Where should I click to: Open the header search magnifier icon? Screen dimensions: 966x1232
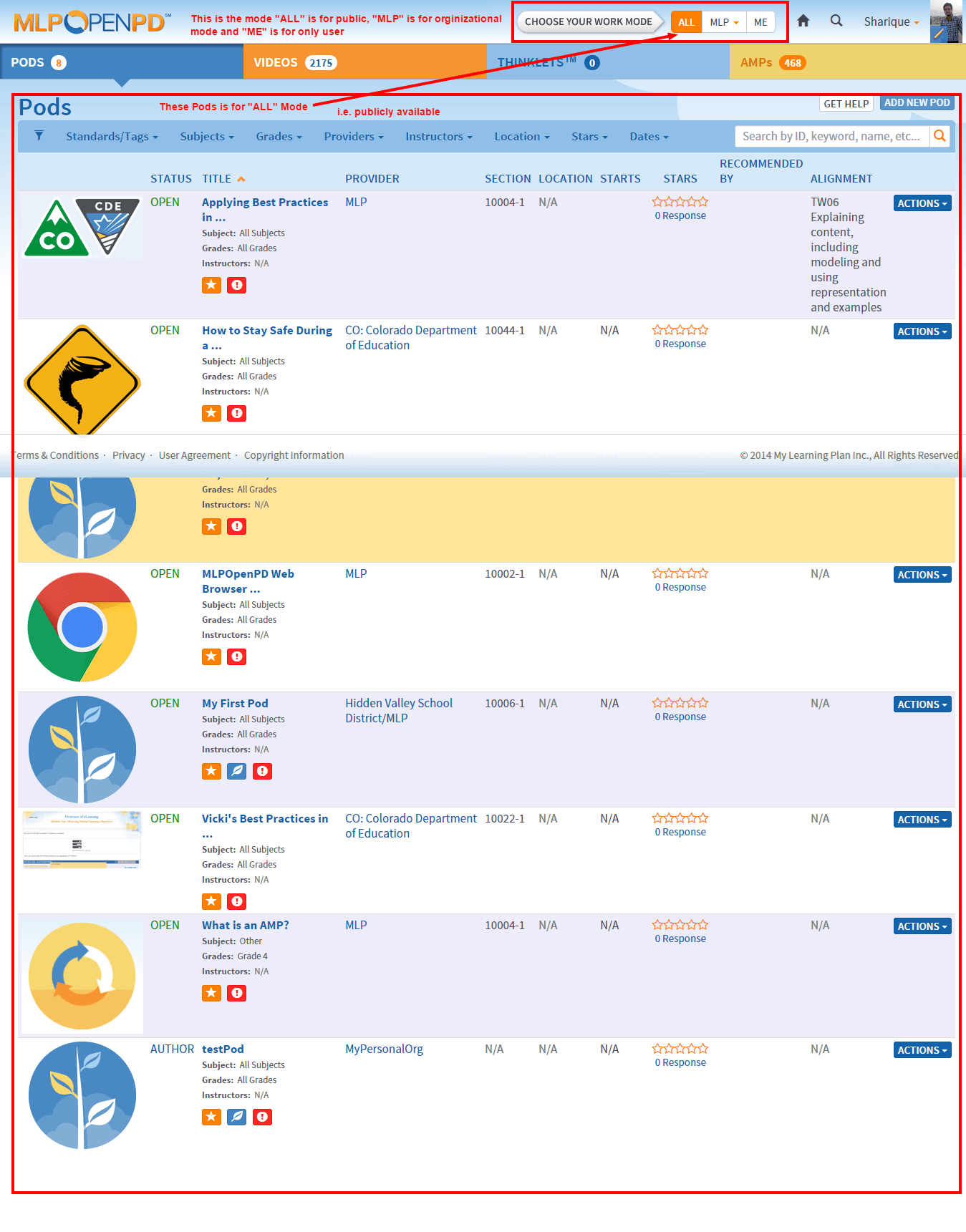836,21
